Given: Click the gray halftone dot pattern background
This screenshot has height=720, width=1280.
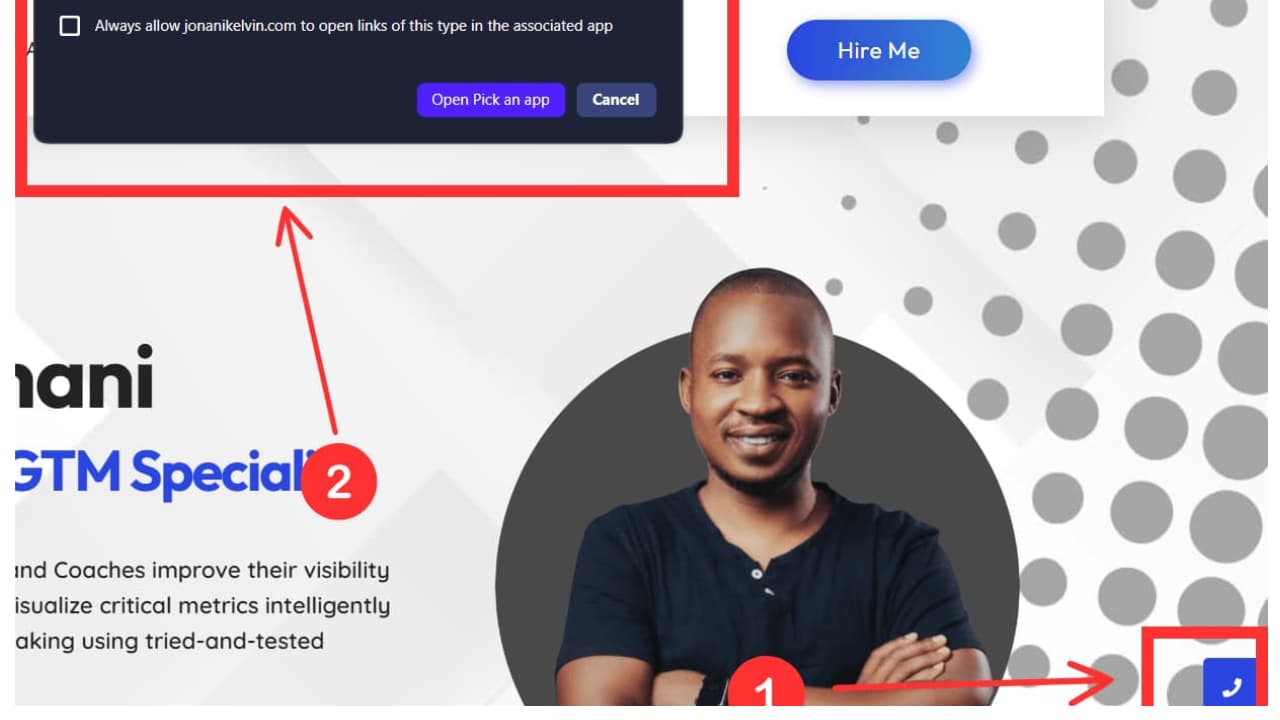Looking at the screenshot, I should pyautogui.click(x=1150, y=300).
